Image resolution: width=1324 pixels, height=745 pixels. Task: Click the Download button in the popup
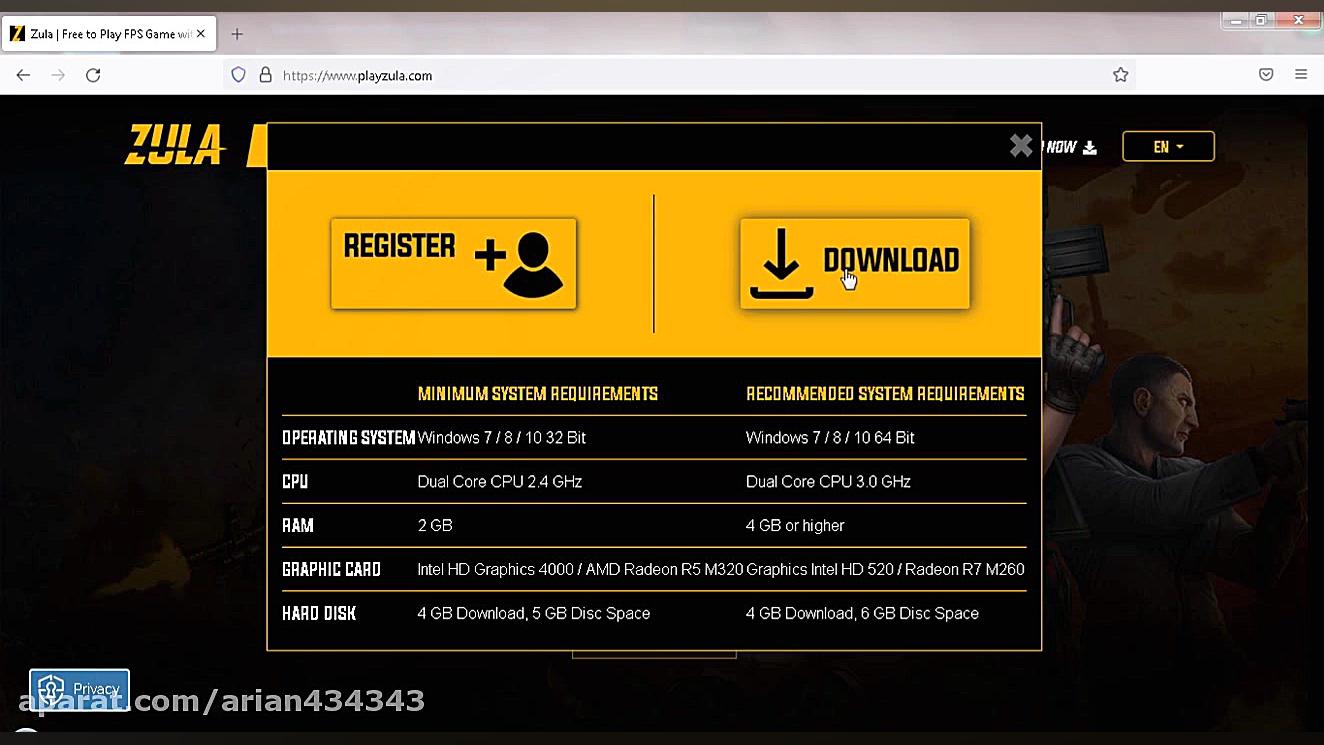coord(855,263)
